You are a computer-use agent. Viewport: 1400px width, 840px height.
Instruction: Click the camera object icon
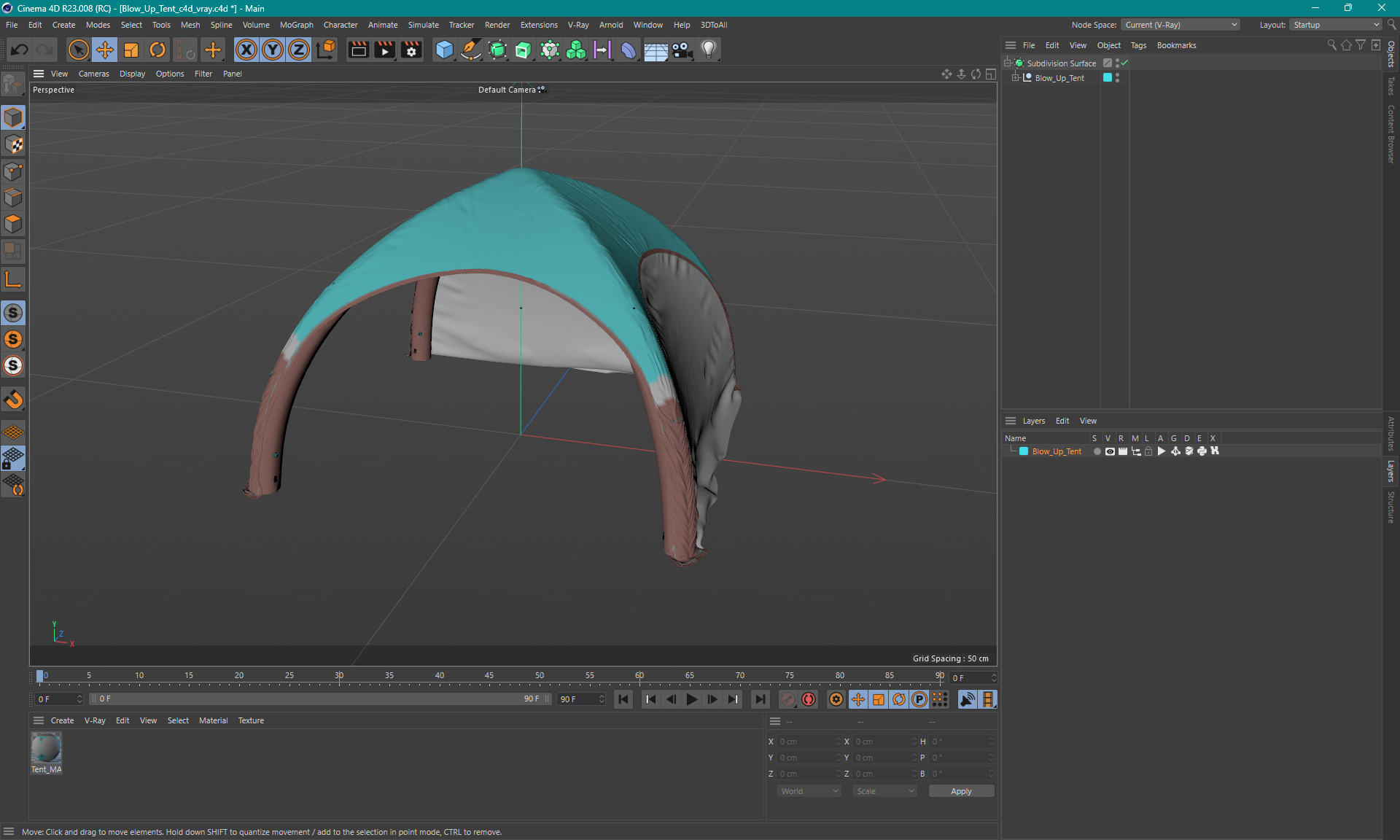pyautogui.click(x=682, y=50)
